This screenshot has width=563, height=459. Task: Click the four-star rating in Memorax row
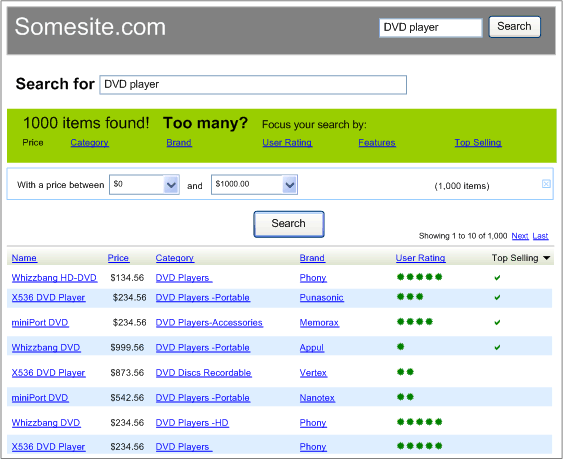(x=415, y=321)
